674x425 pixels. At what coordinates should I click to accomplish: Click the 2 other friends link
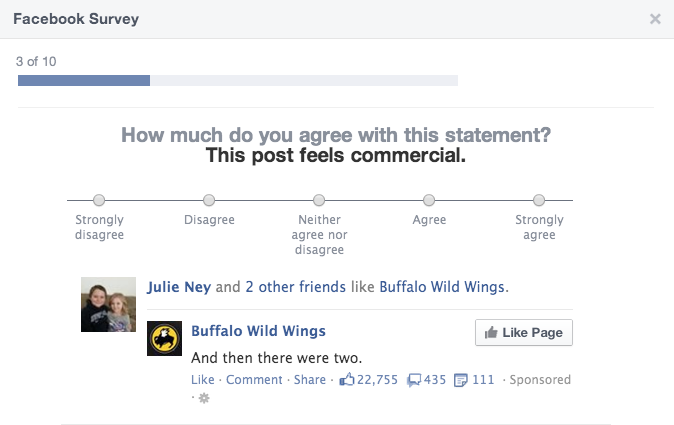[295, 287]
